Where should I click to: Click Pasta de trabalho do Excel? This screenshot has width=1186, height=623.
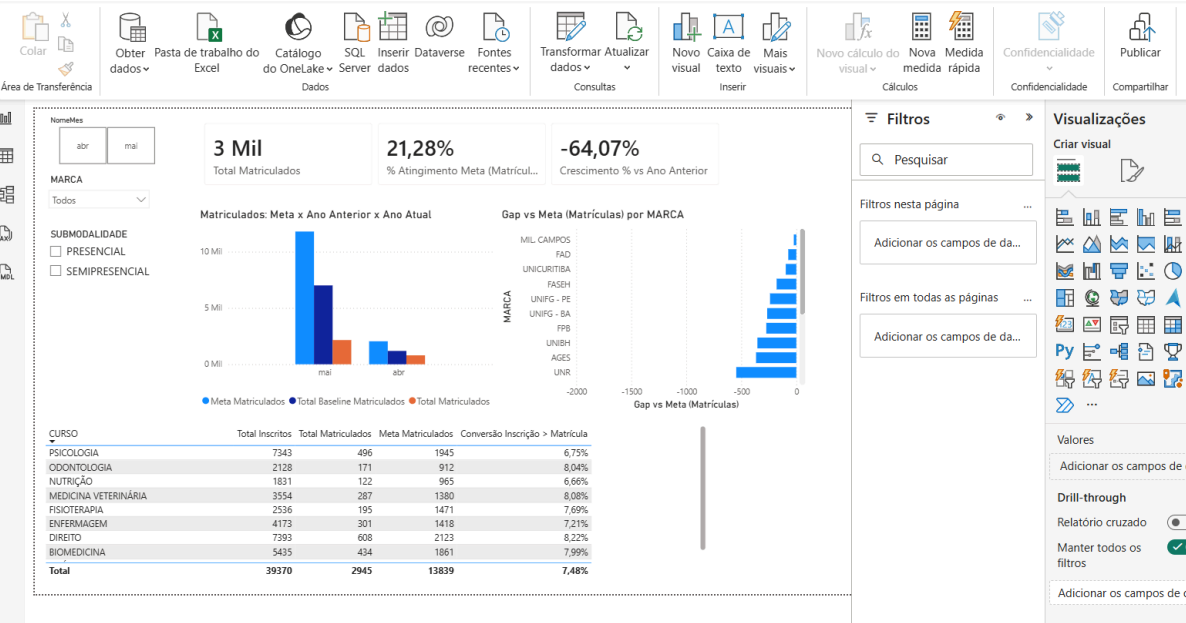206,44
